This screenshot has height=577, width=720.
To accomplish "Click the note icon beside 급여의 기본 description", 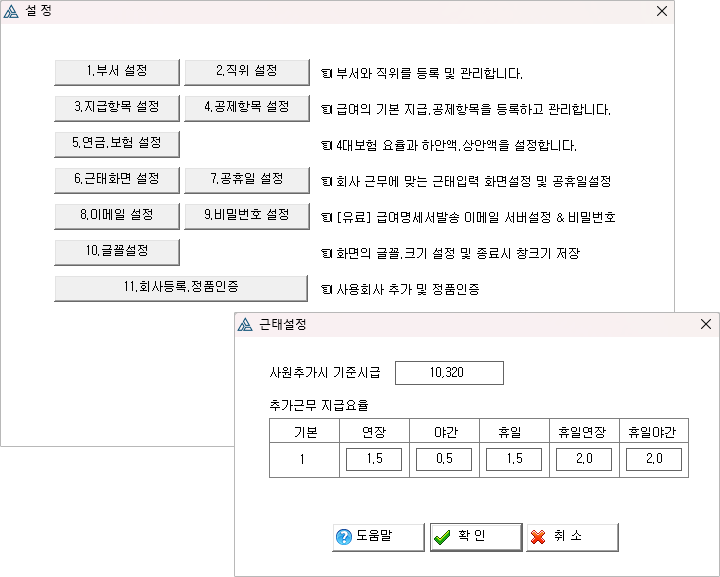I will [326, 110].
